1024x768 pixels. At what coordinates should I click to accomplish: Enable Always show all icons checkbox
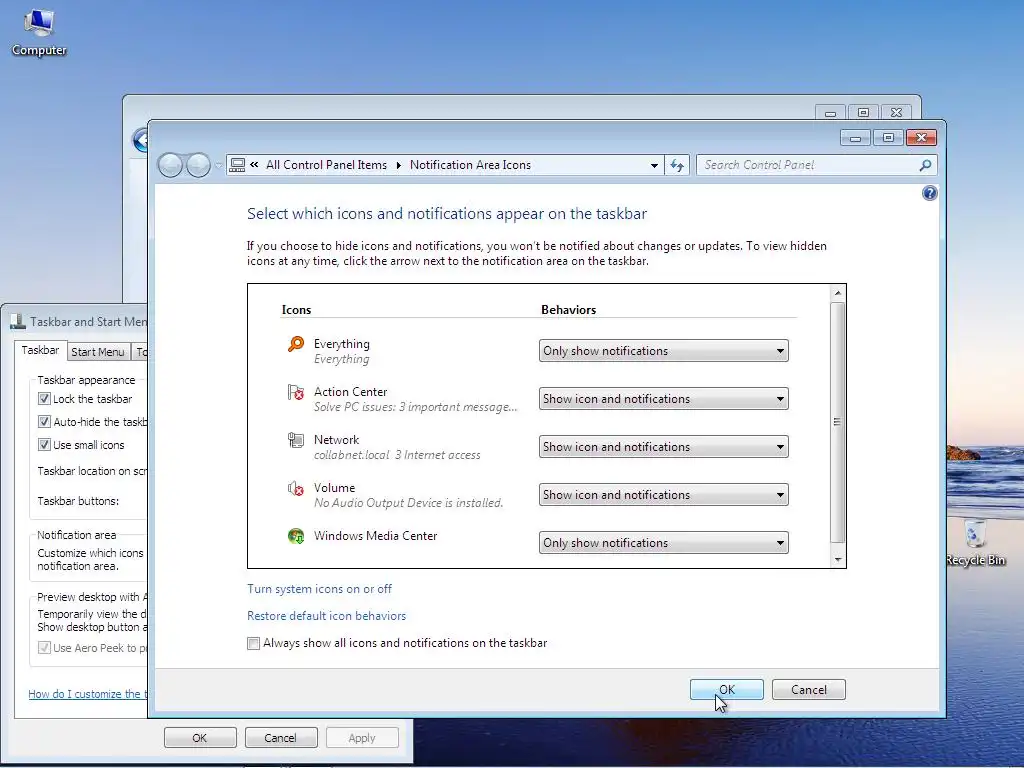[x=253, y=643]
